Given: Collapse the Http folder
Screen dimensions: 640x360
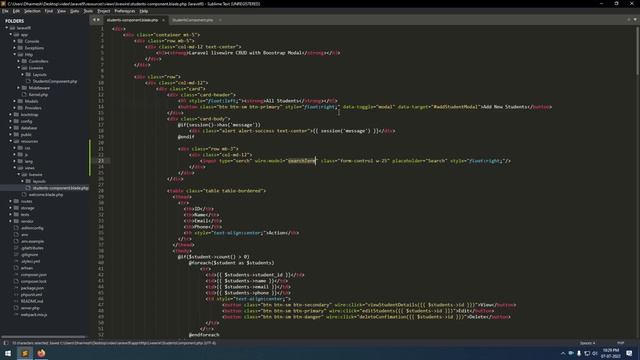Looking at the screenshot, I should (15, 55).
